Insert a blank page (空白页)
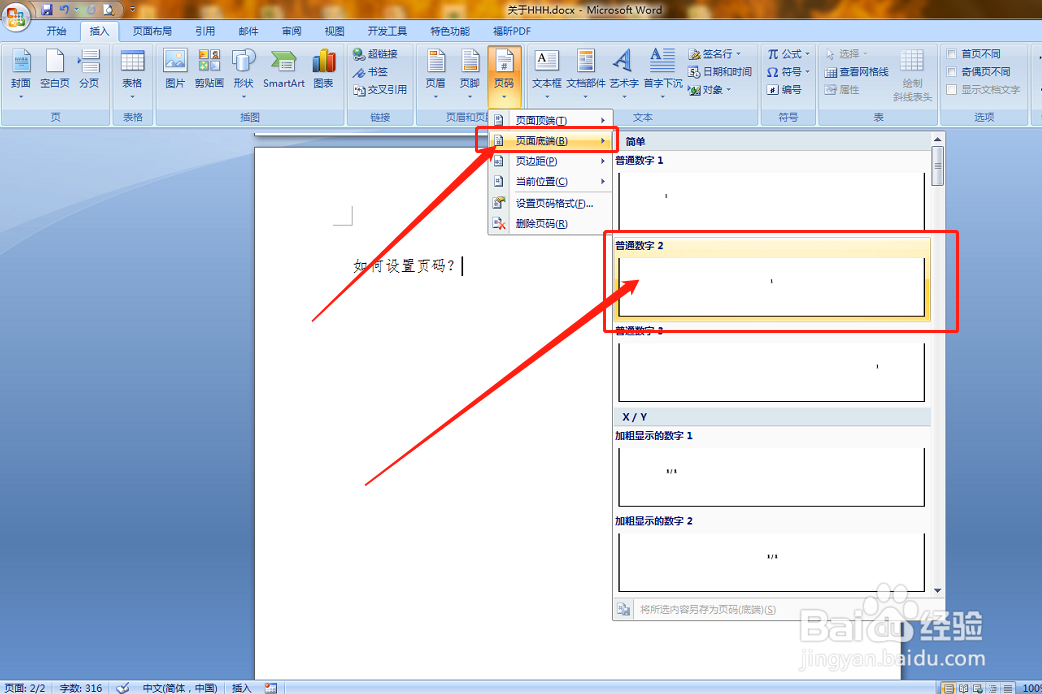This screenshot has height=694, width=1042. click(x=54, y=73)
